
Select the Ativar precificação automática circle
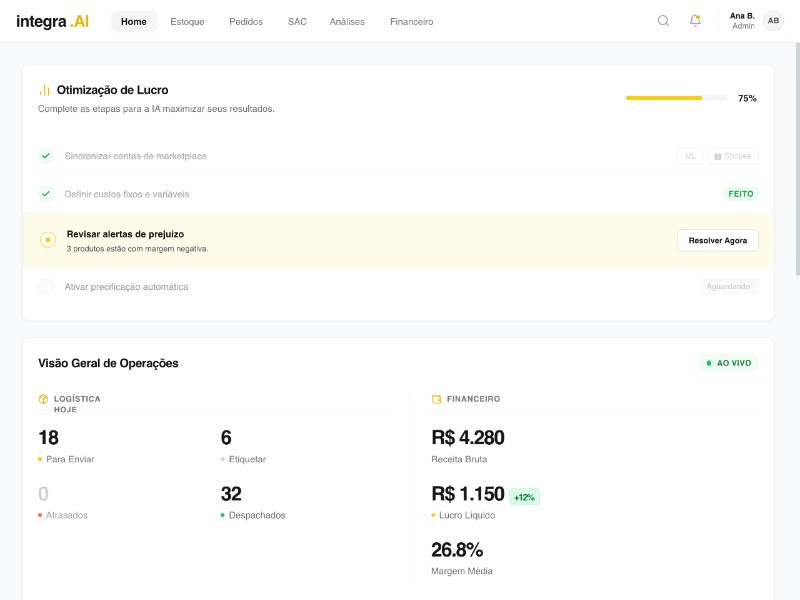pyautogui.click(x=46, y=287)
